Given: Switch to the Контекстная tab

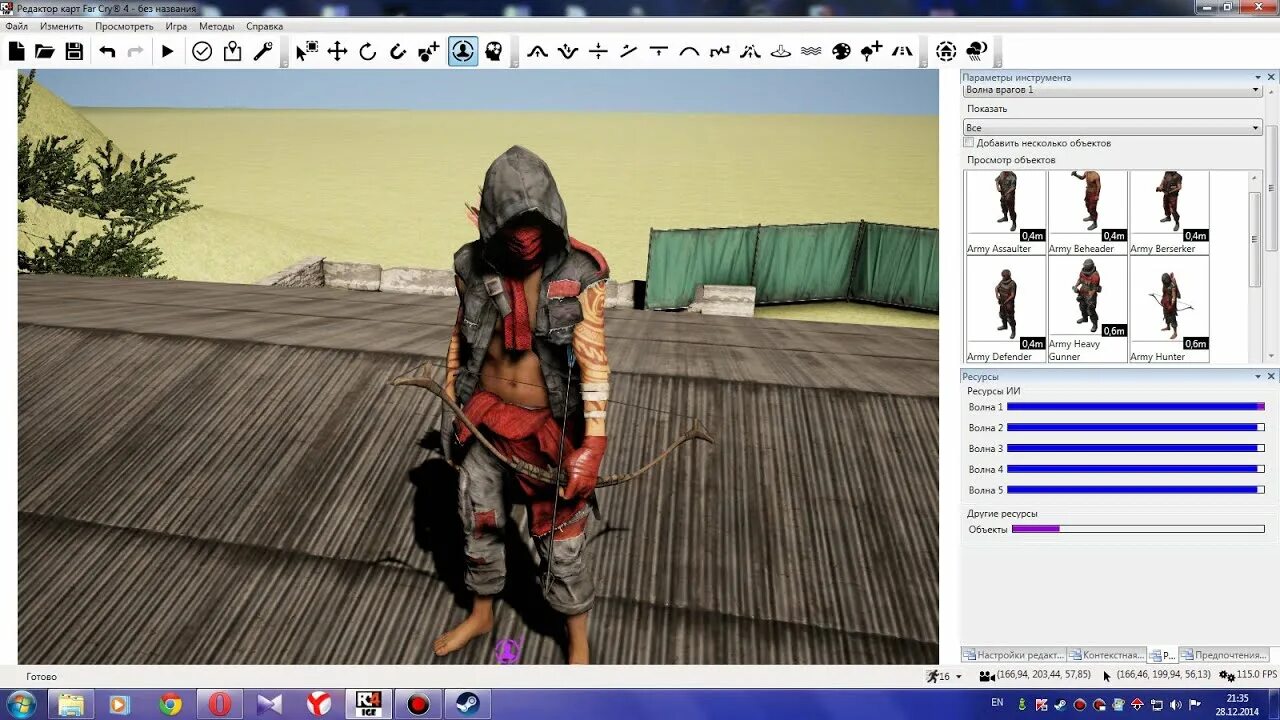Looking at the screenshot, I should click(x=1106, y=655).
